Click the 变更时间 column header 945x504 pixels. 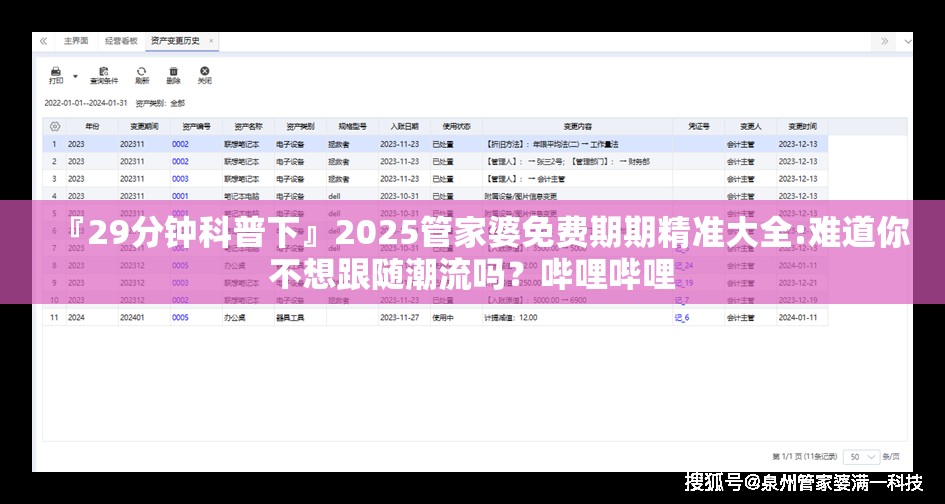pos(802,127)
